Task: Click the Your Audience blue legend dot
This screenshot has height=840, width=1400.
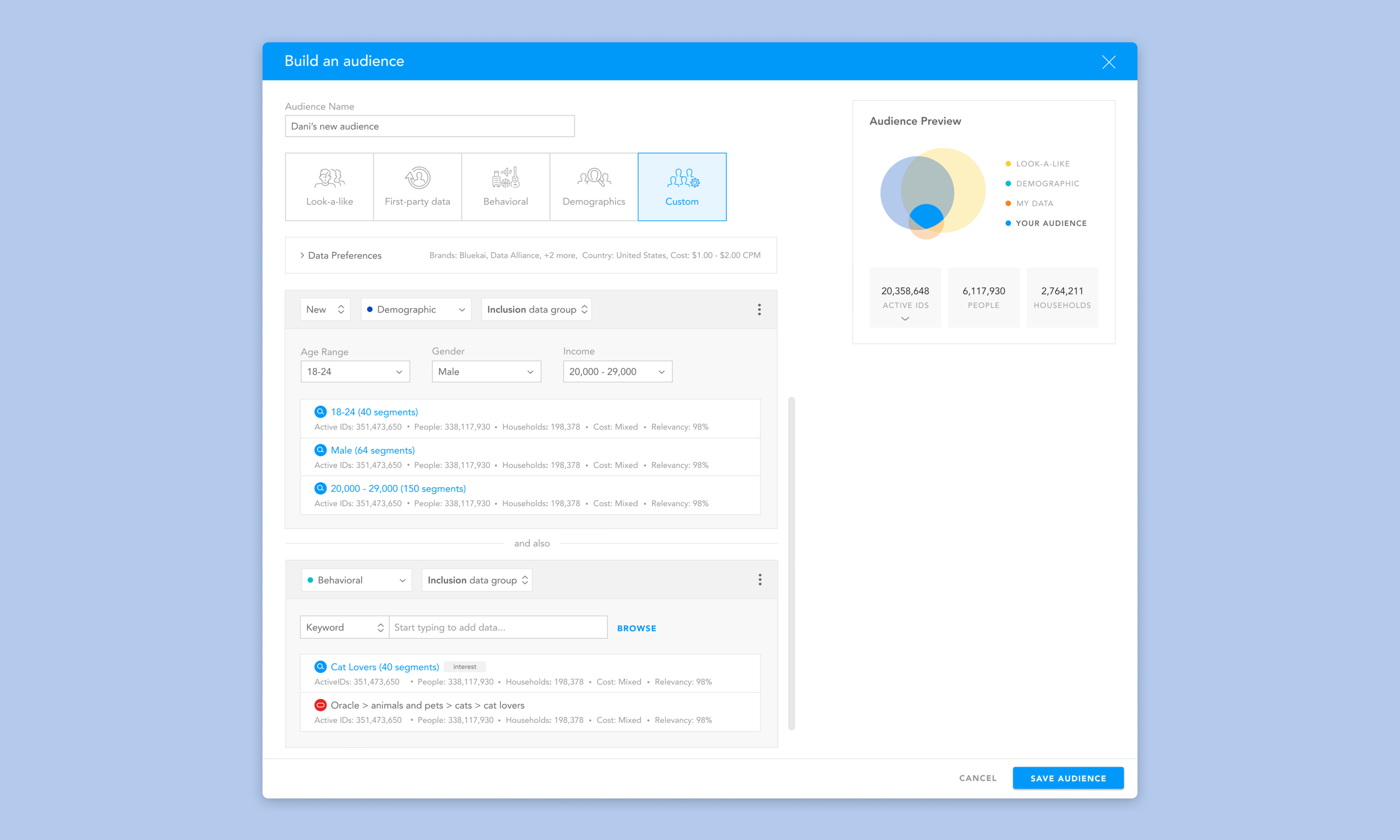Action: click(x=1008, y=223)
